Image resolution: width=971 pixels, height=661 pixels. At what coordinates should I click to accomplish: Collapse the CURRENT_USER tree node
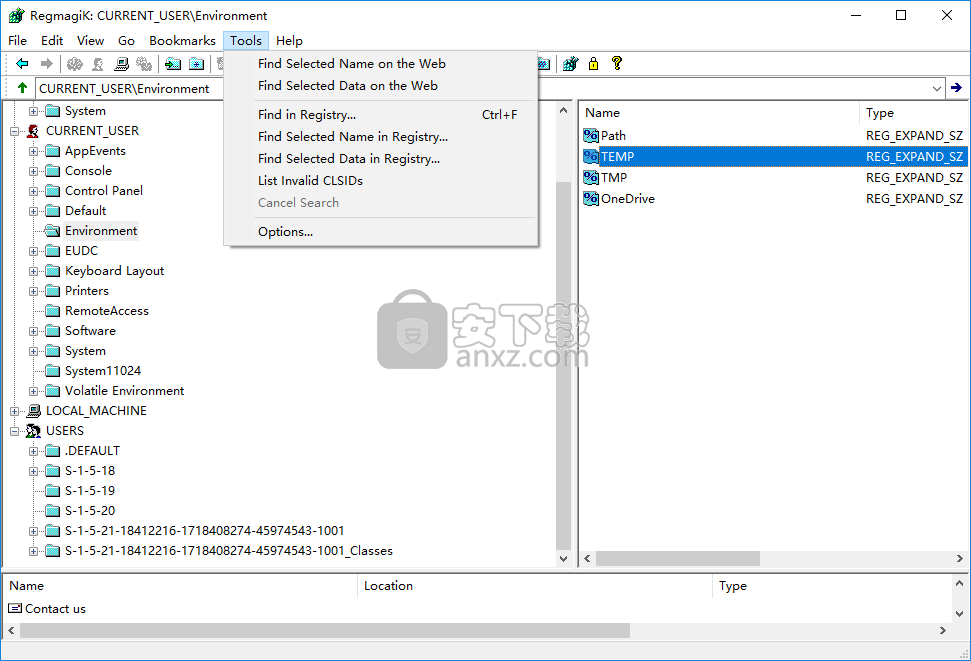[12, 130]
